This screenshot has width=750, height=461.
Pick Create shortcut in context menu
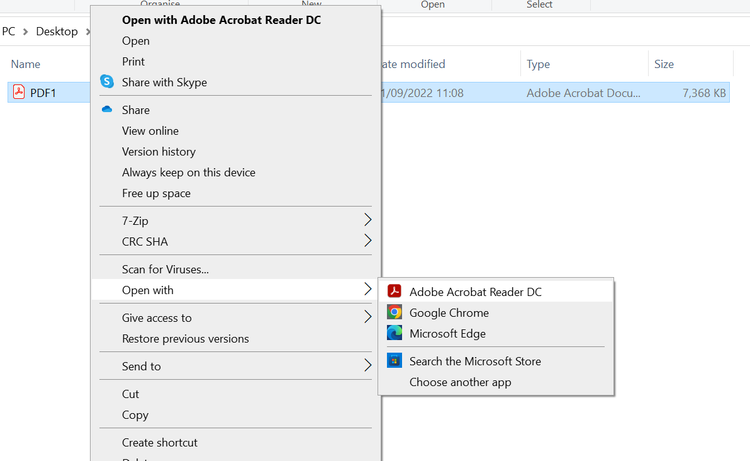point(160,442)
